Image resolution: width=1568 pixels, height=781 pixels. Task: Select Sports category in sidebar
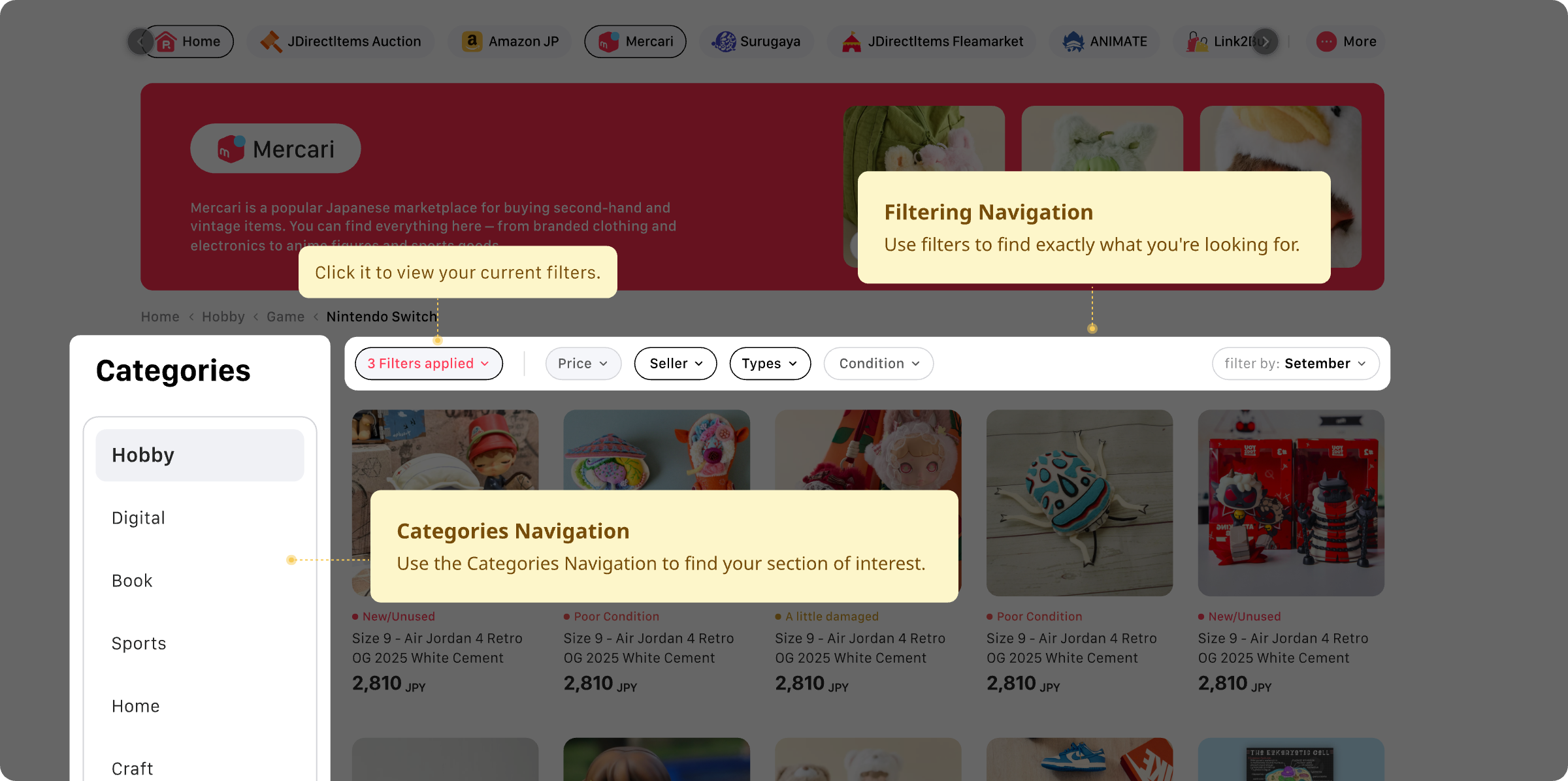pos(139,643)
